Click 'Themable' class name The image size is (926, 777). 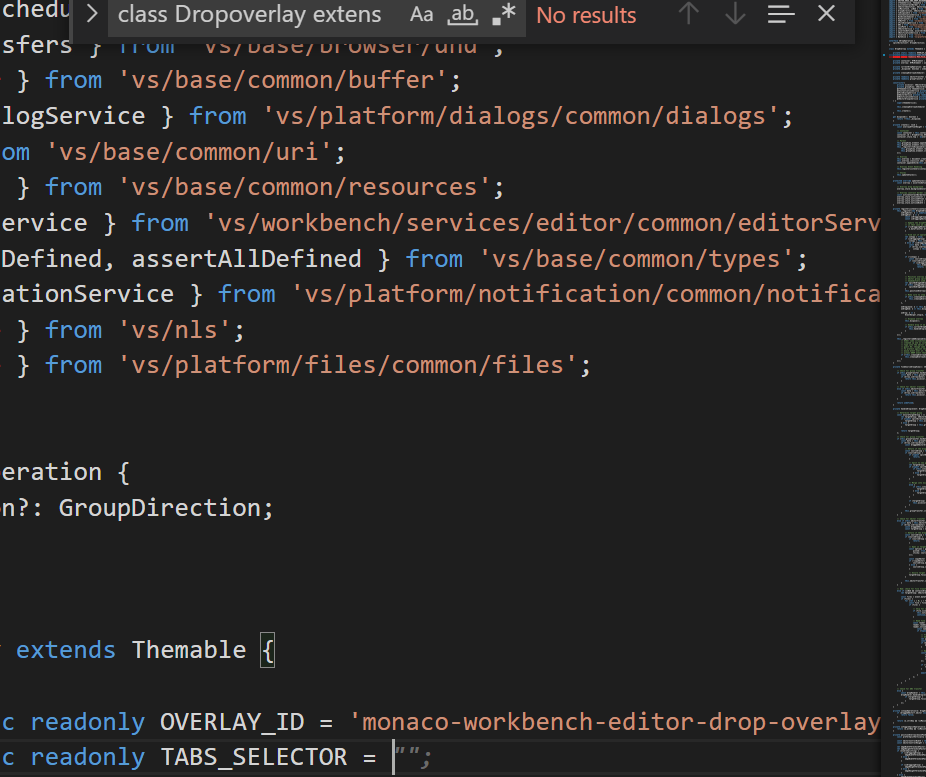click(189, 650)
